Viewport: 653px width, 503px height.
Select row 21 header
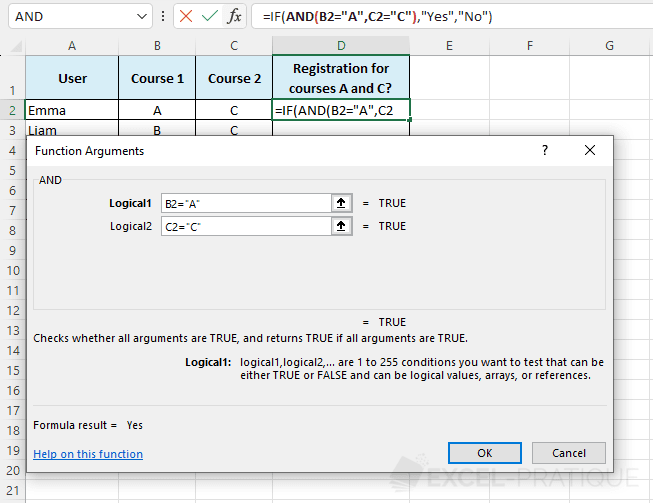12,491
